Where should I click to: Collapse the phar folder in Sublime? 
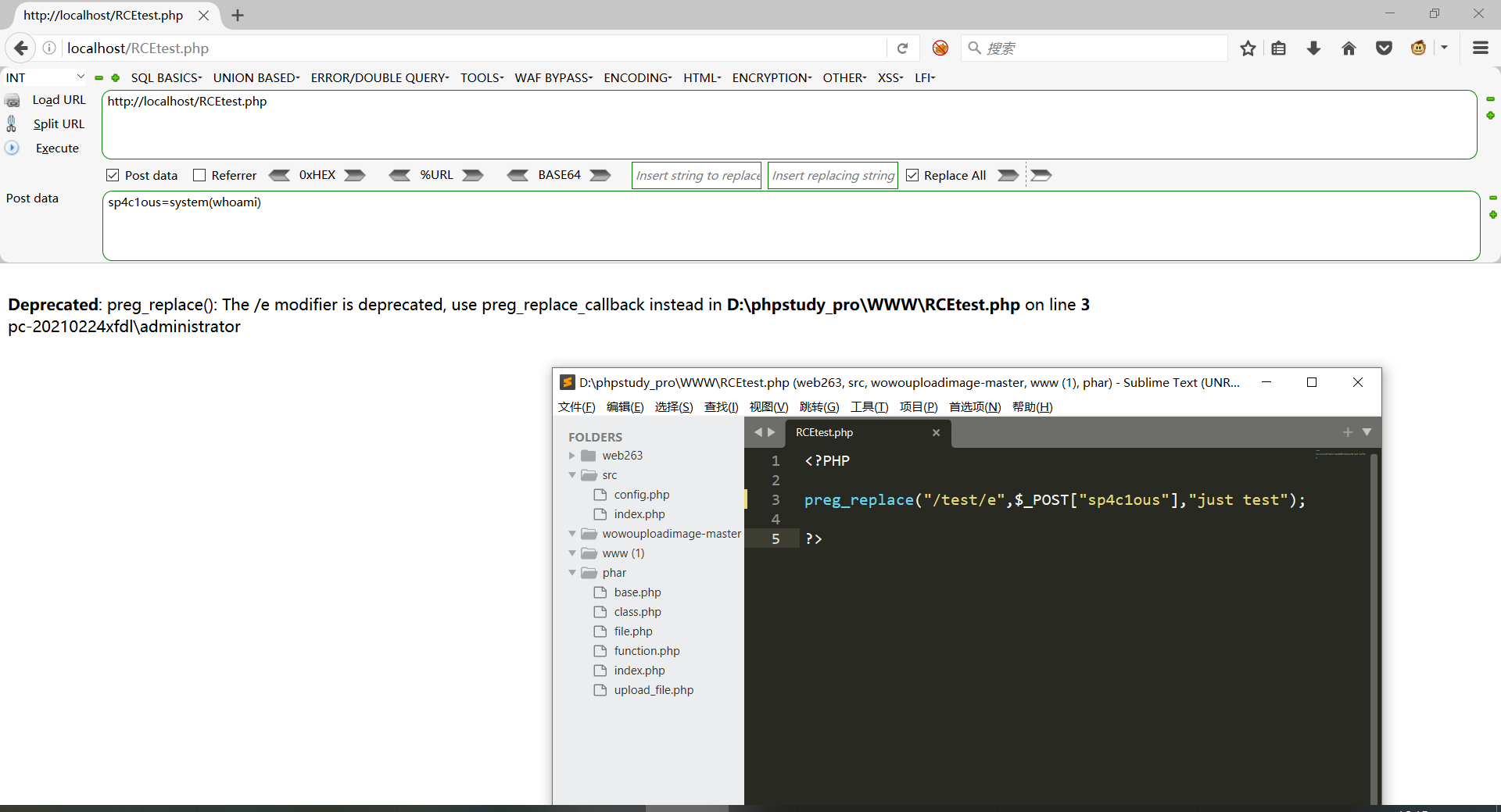pos(572,573)
